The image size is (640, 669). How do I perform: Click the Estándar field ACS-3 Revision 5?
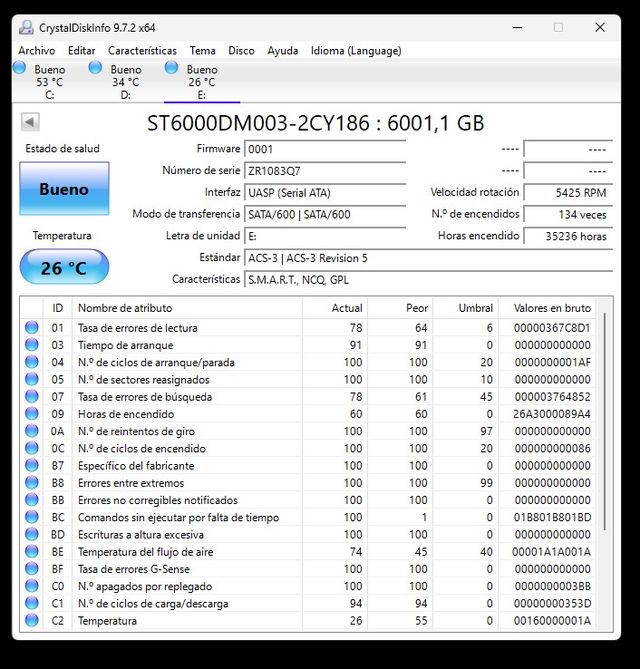point(428,258)
